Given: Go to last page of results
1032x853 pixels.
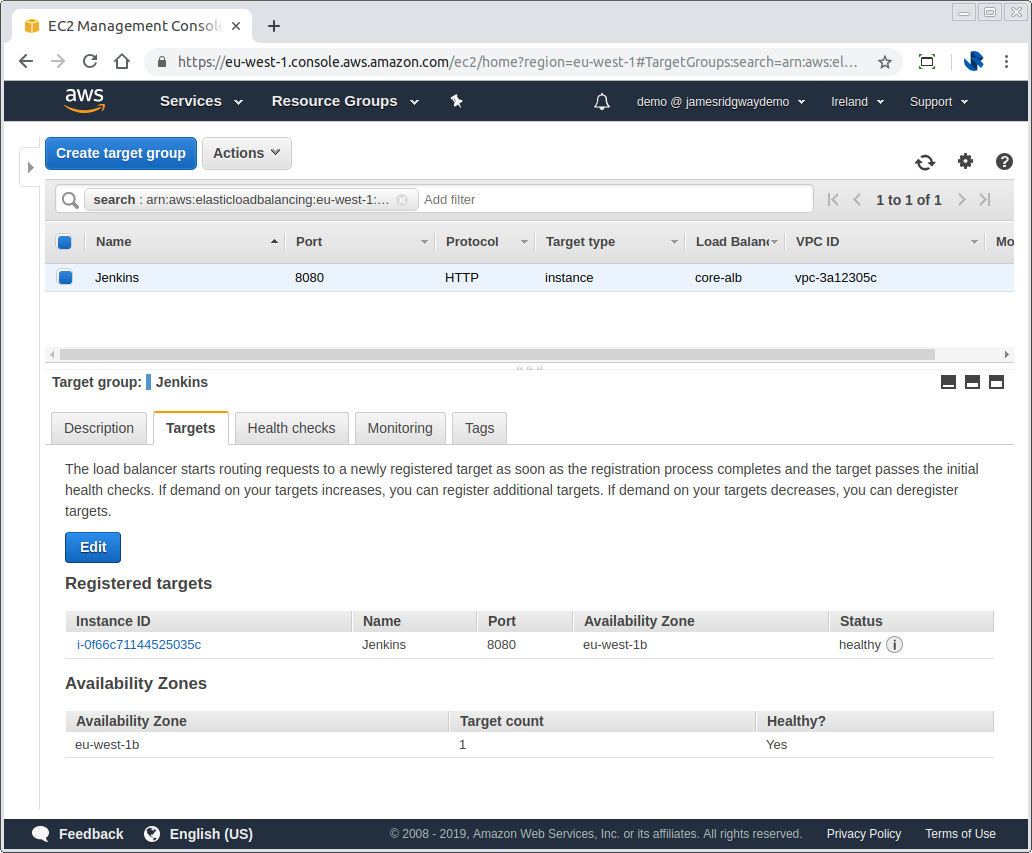Looking at the screenshot, I should coord(985,199).
